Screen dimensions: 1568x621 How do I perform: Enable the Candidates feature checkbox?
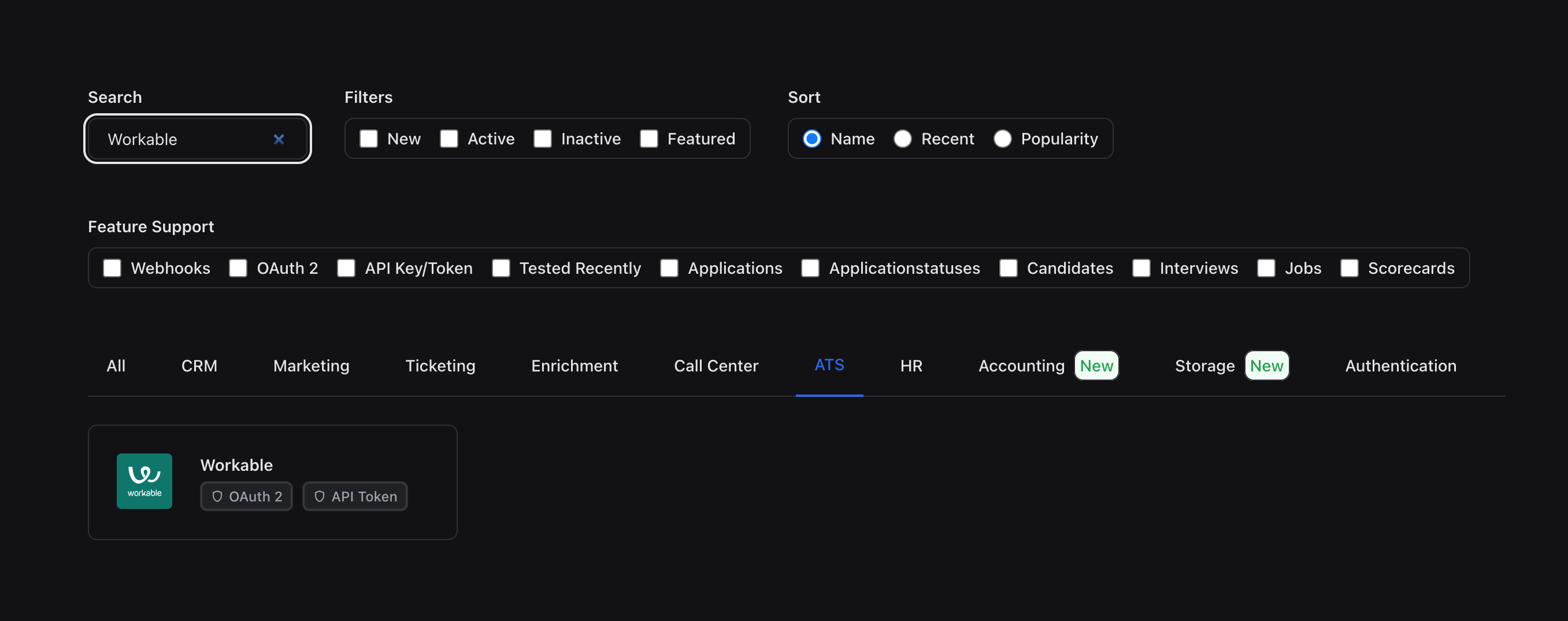[x=1009, y=267]
